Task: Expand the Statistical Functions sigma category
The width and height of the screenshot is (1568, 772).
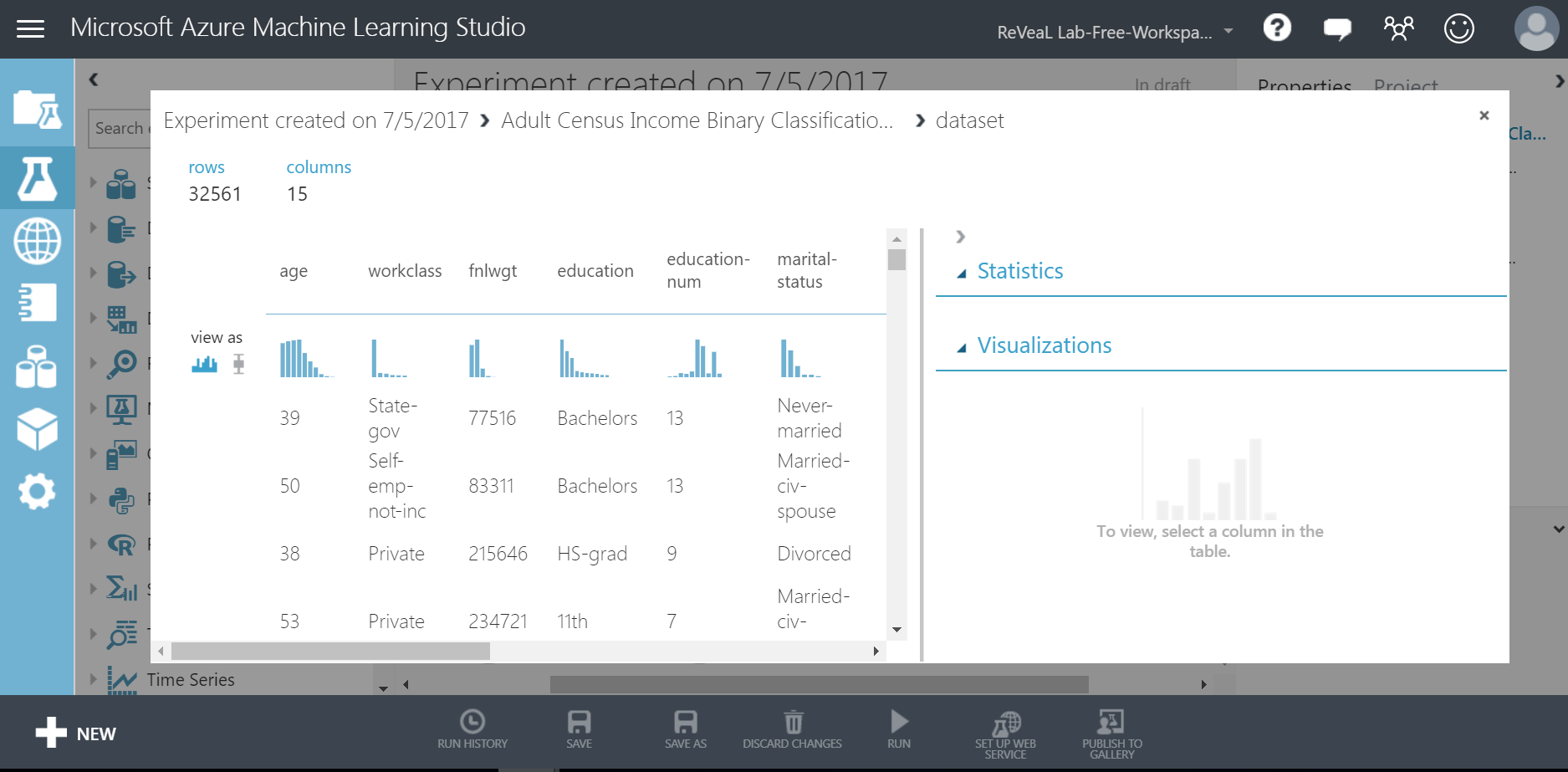Action: 94,589
